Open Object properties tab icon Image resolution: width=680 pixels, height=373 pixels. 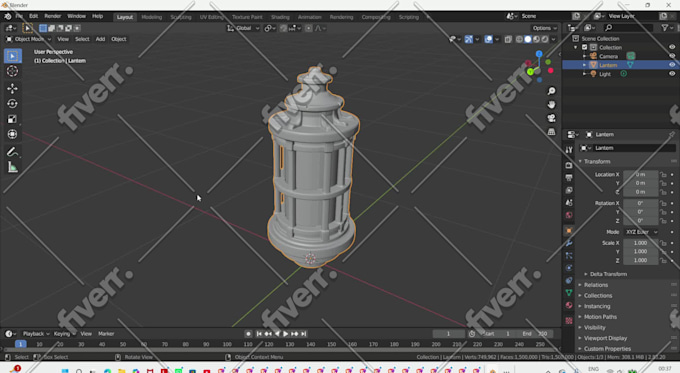[569, 231]
